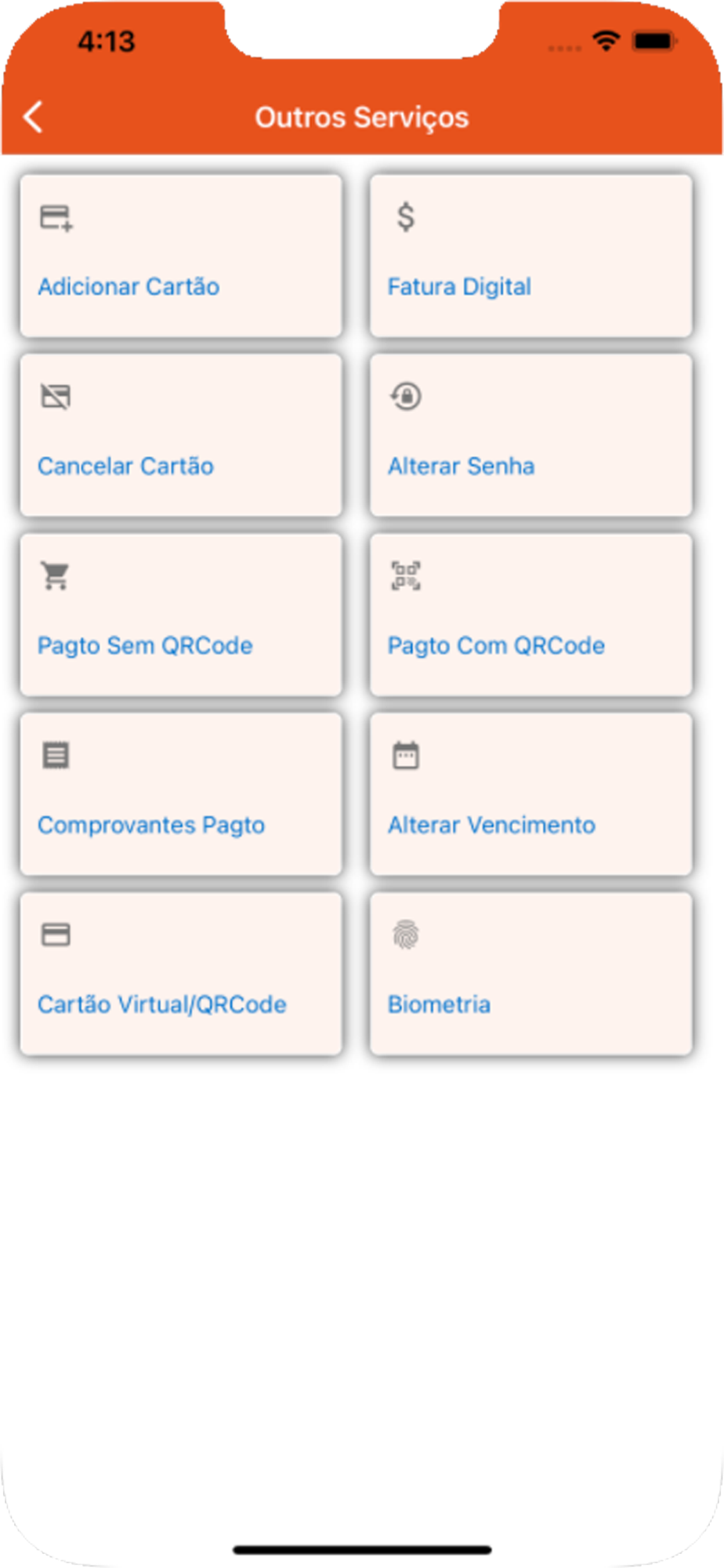Click the credit card icon for virtual card

pyautogui.click(x=56, y=935)
